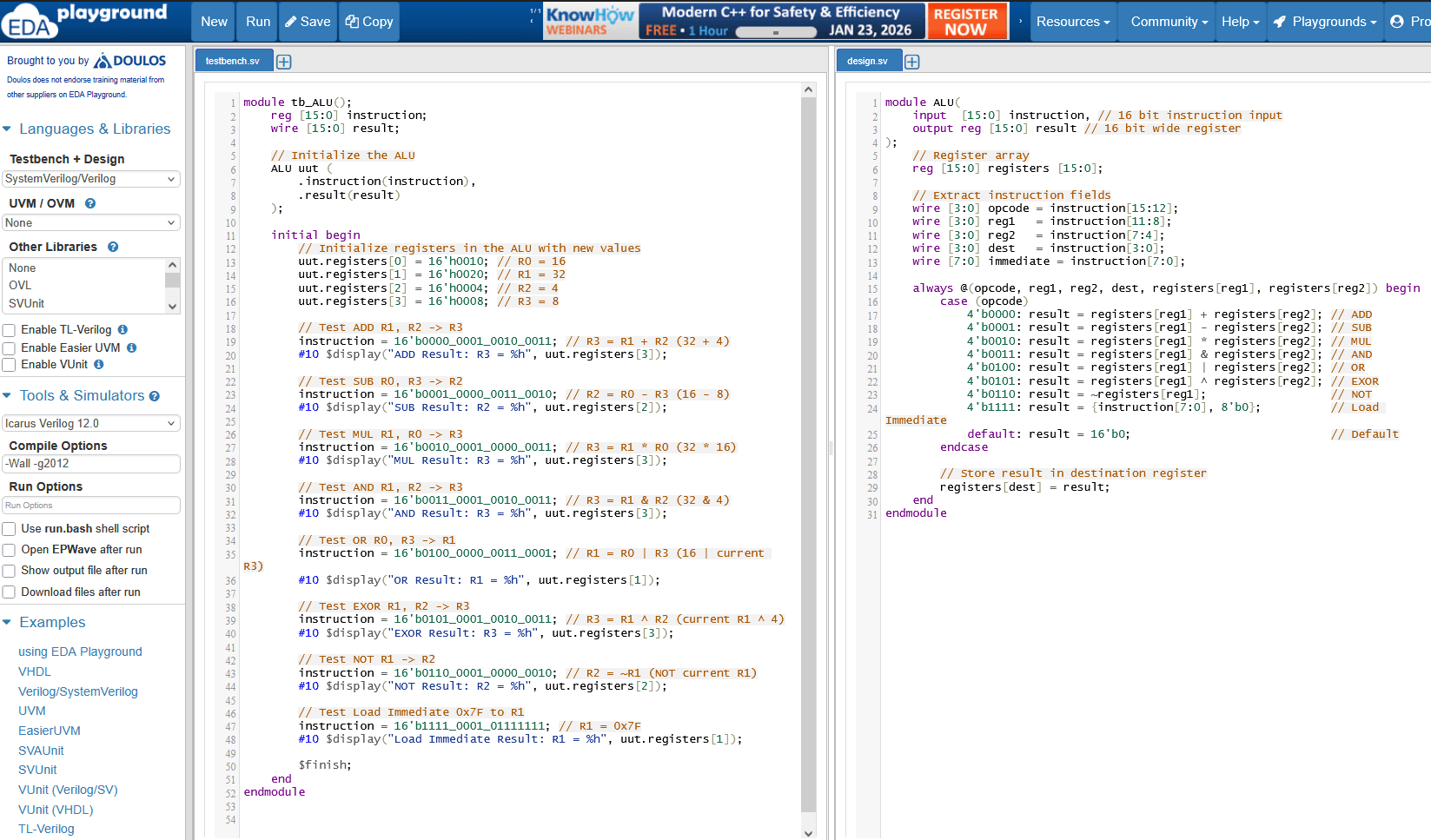
Task: Open the SystemVerilog/Verilog language dropdown
Action: coord(91,179)
